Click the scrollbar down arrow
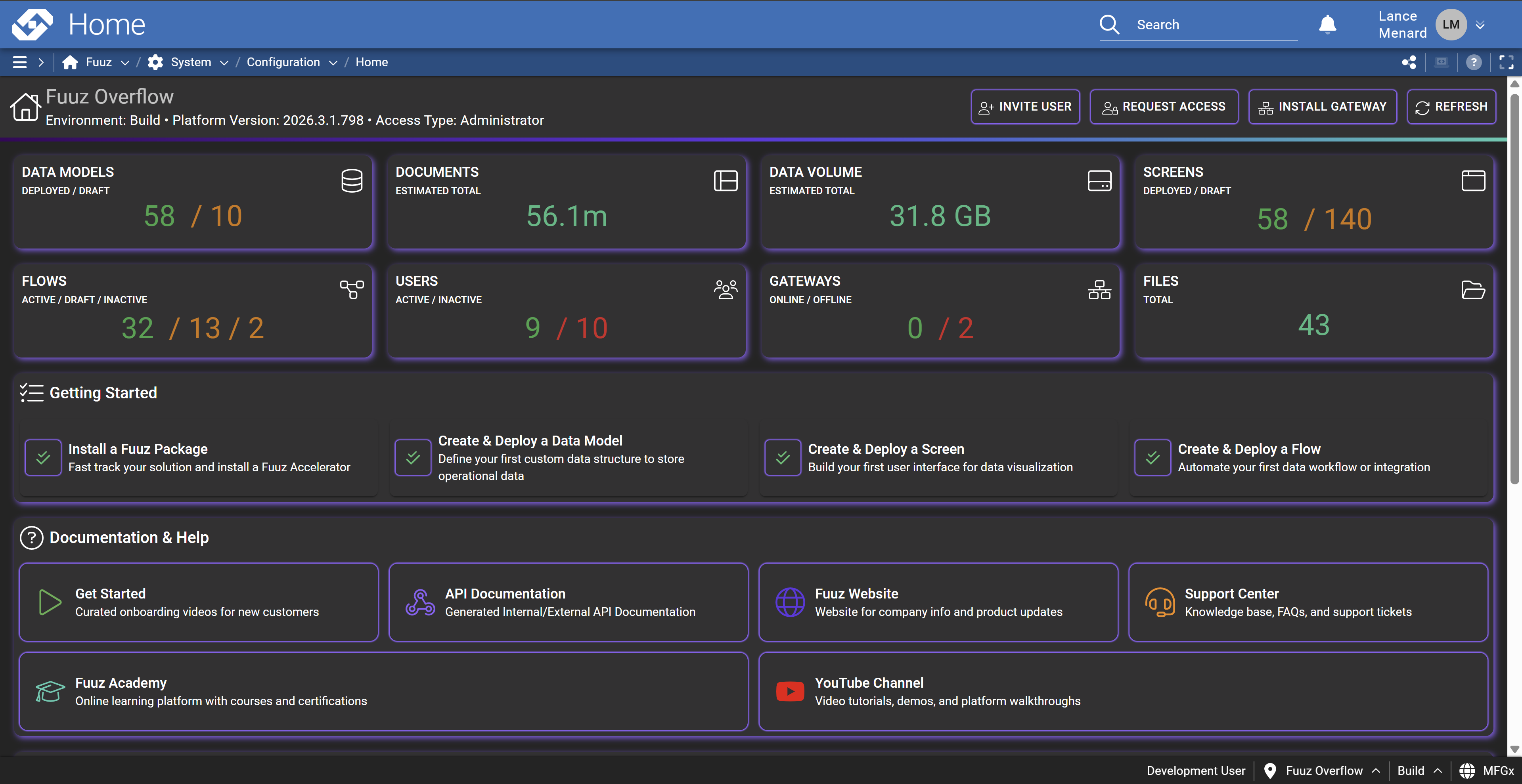The width and height of the screenshot is (1522, 784). [x=1514, y=749]
